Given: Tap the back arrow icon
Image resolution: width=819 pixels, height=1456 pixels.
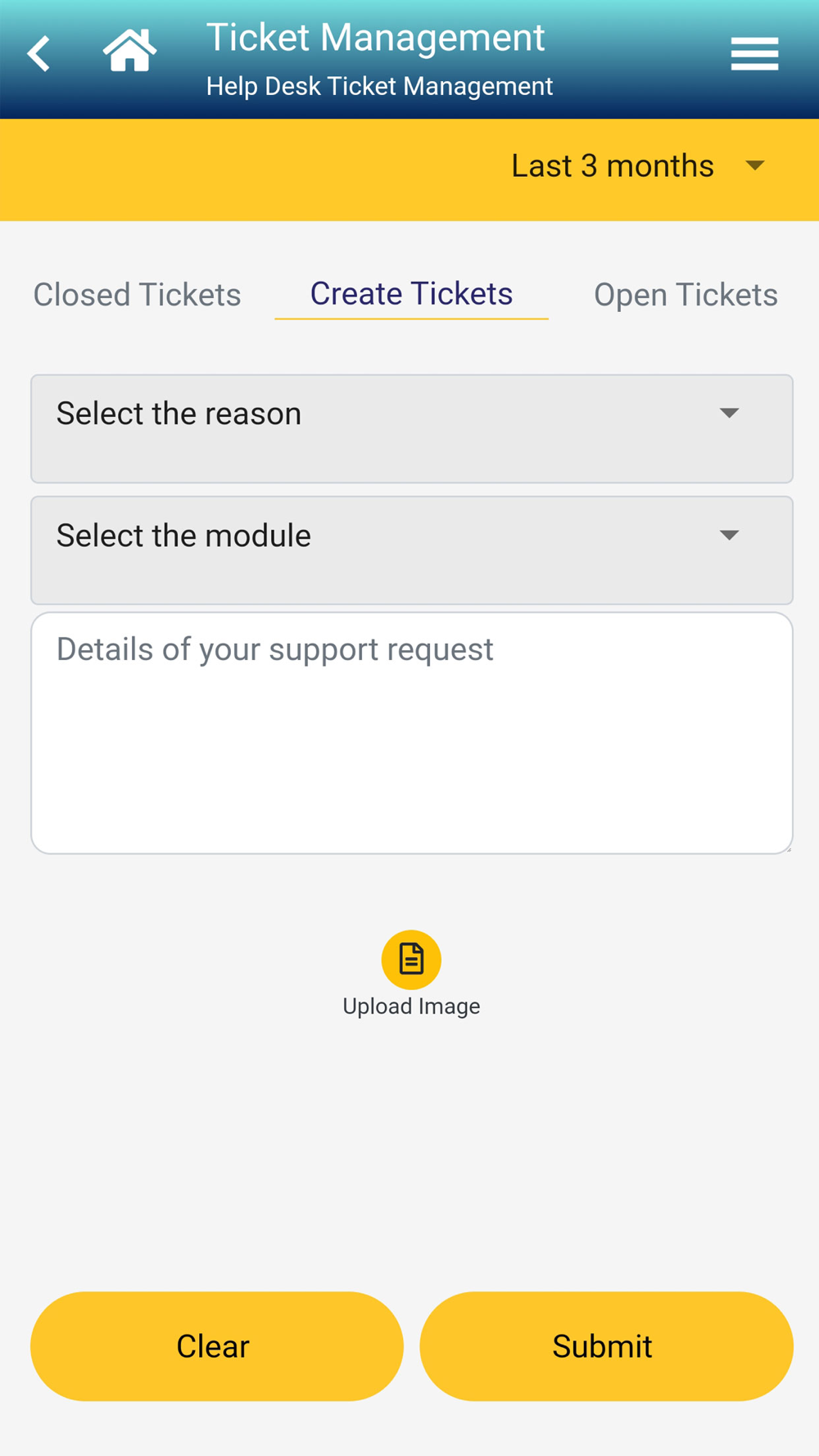Looking at the screenshot, I should 39,54.
